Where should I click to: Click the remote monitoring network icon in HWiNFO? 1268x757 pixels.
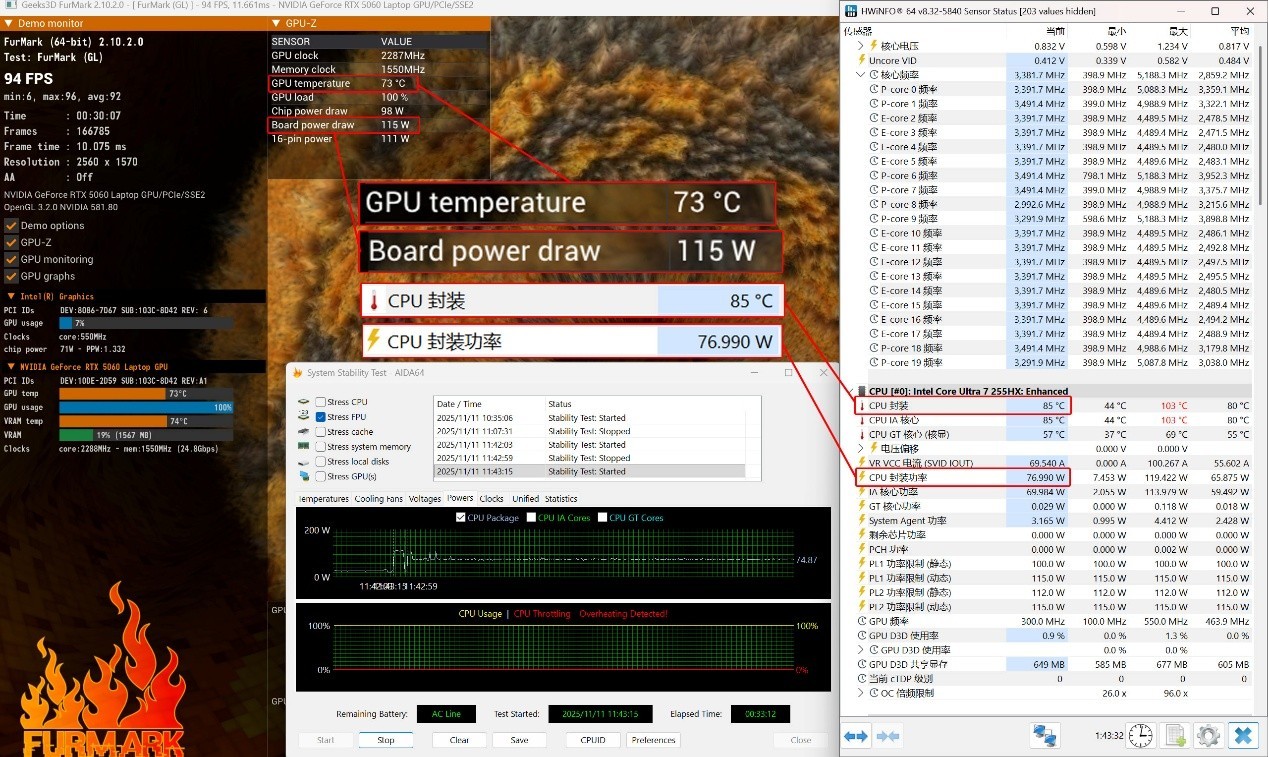[1044, 735]
